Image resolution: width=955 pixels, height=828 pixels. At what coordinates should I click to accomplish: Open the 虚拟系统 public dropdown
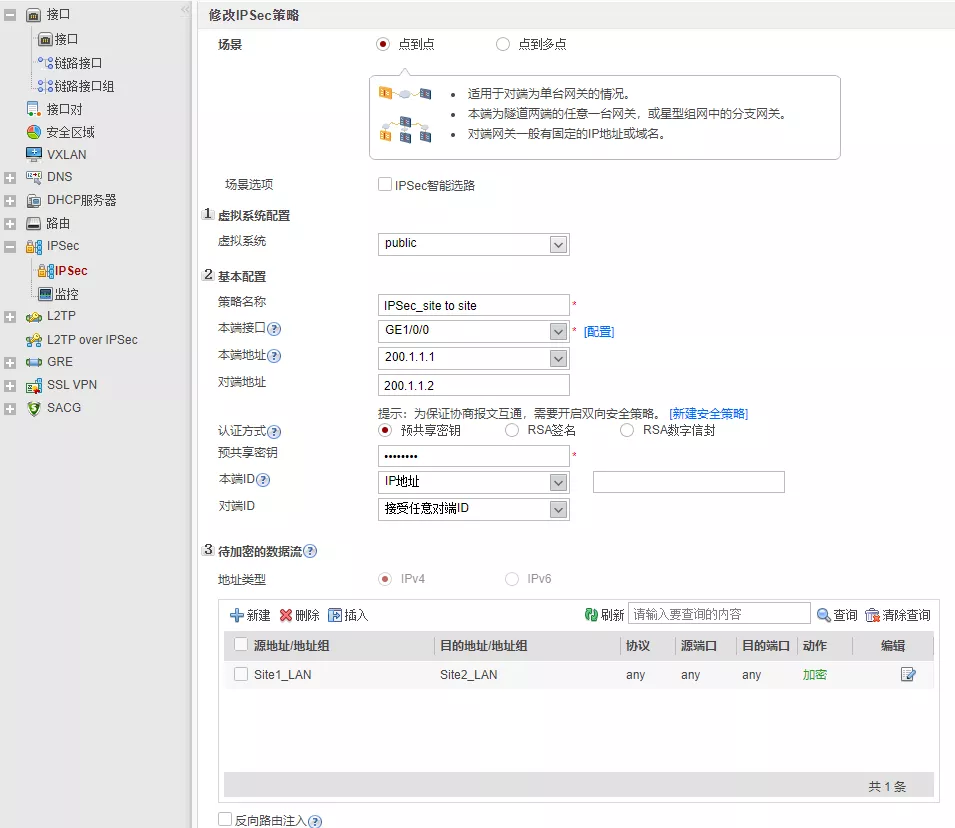coord(558,244)
